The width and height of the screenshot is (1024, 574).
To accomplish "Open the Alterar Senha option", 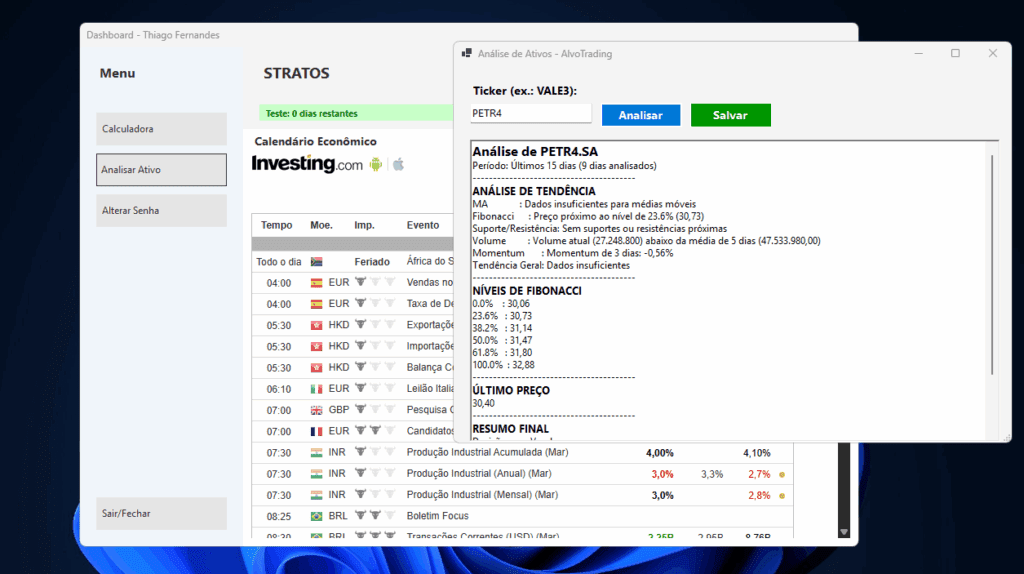I will 161,210.
